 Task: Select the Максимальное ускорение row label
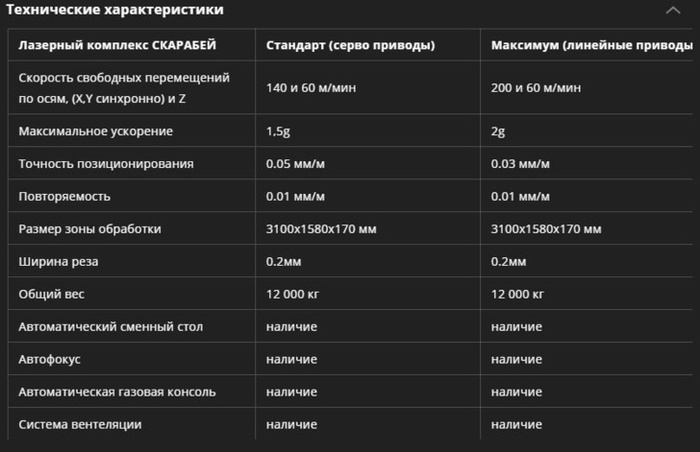tap(96, 131)
